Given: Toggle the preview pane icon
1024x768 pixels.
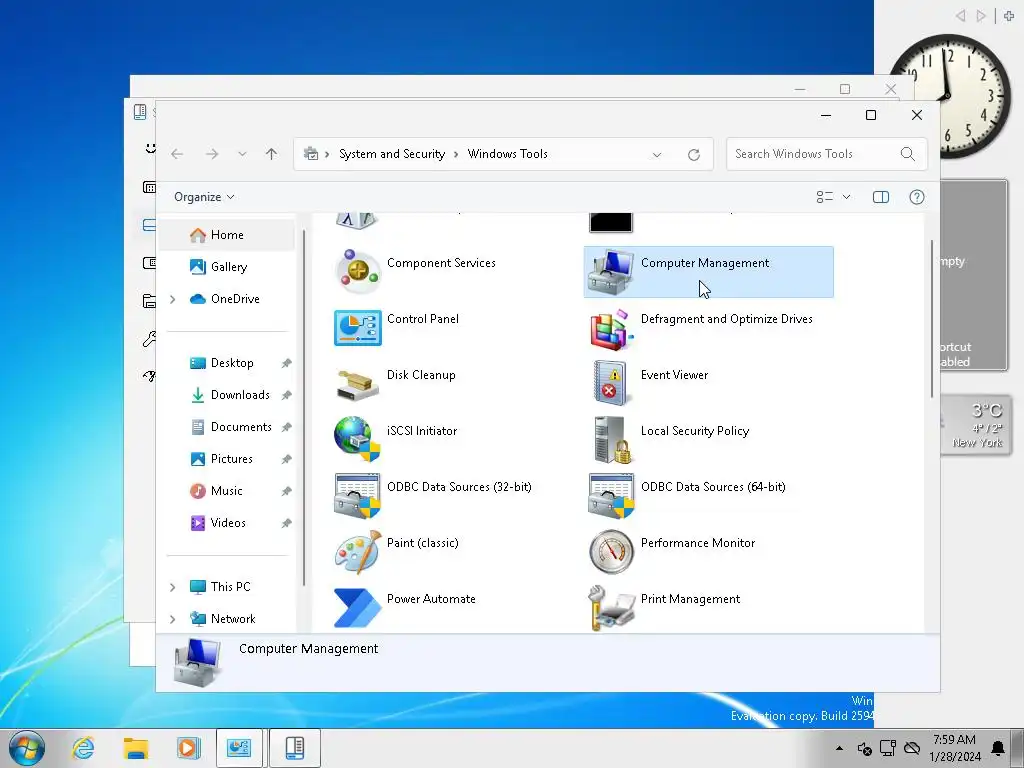Looking at the screenshot, I should coord(880,197).
